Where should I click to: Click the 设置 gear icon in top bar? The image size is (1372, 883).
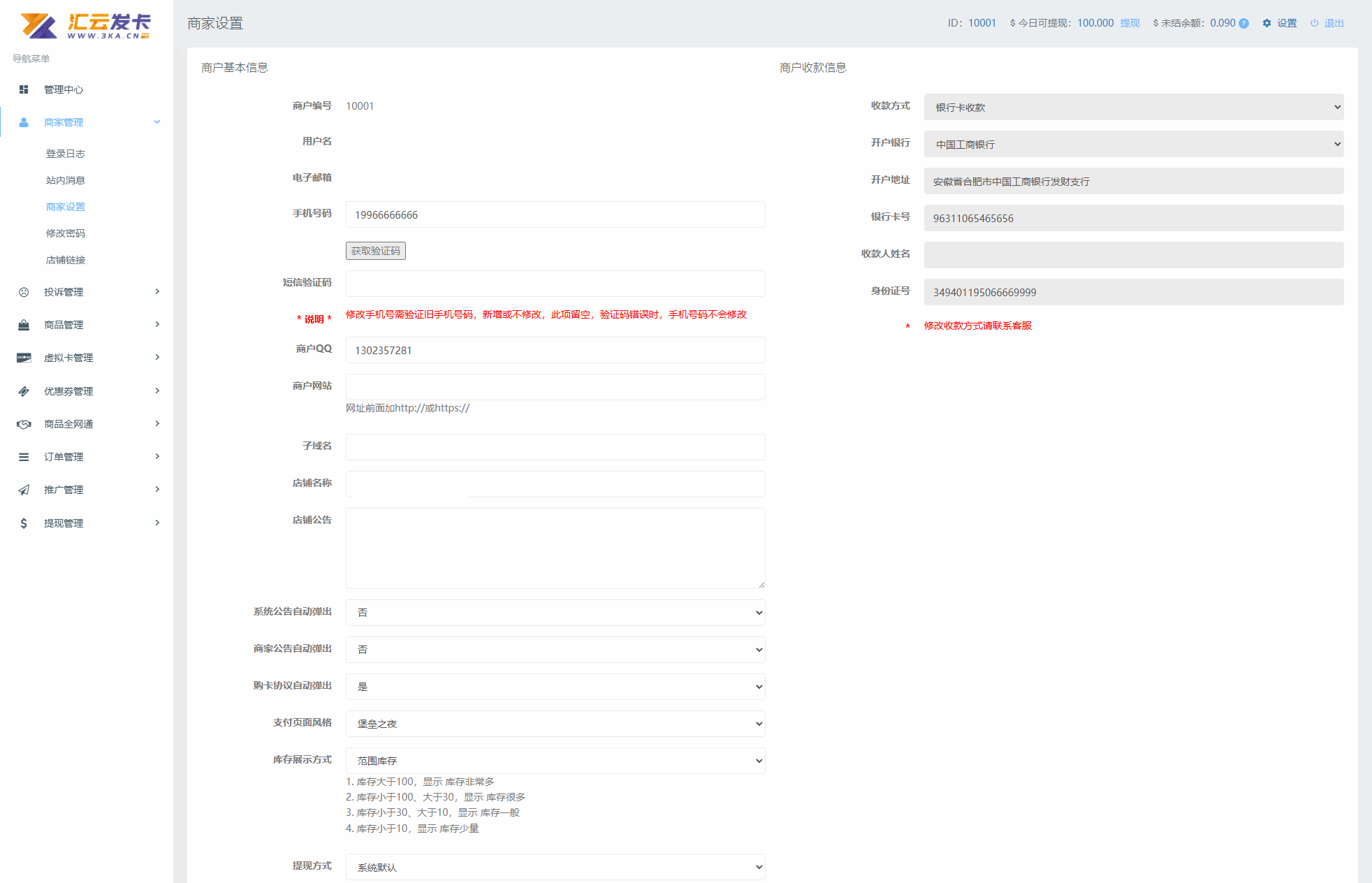tap(1267, 22)
